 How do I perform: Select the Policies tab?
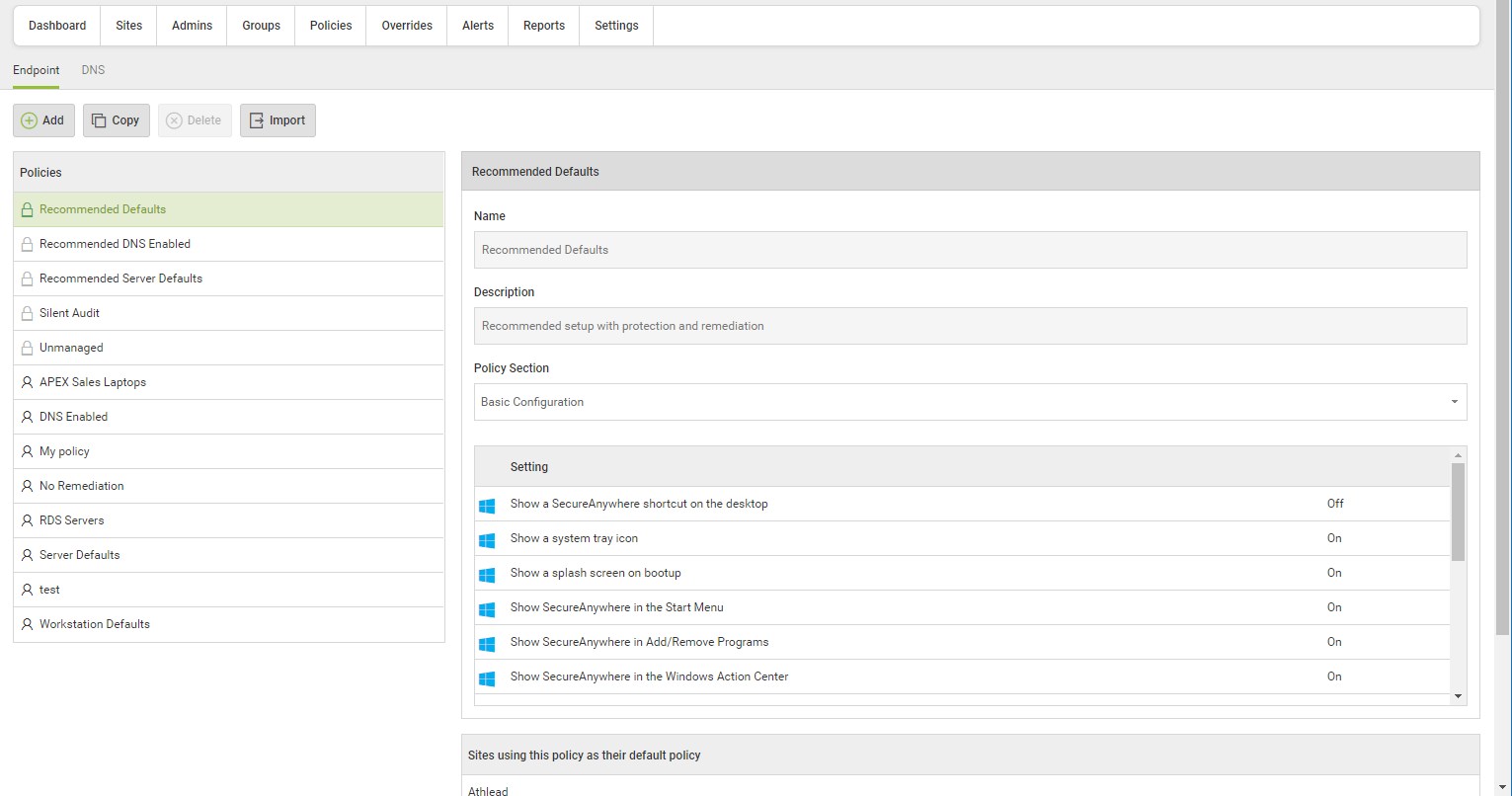[x=331, y=26]
